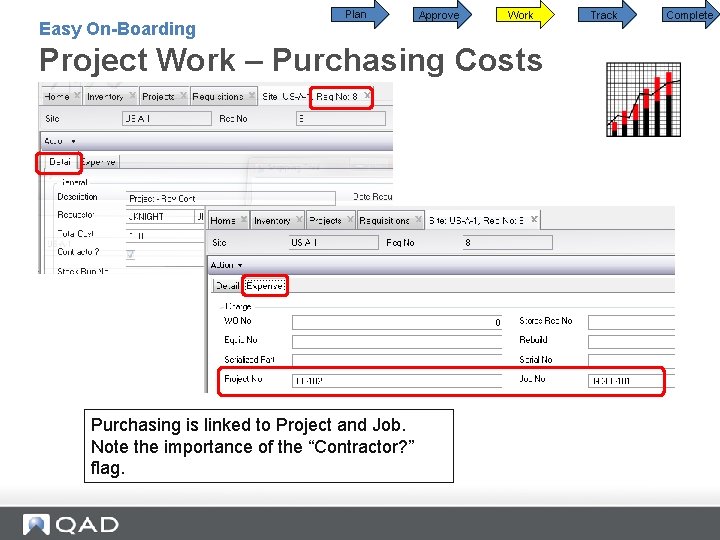Screen dimensions: 720x540
Task: Click Site field in back window
Action: click(167, 118)
